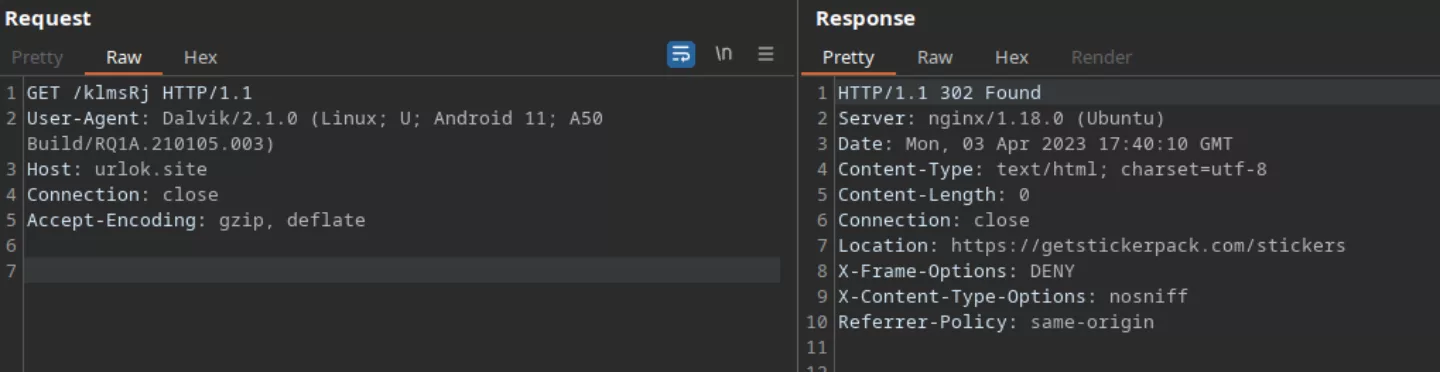Screen dimensions: 1440x372
Task: Switch Request view to Pretty tab
Action: pyautogui.click(x=37, y=57)
